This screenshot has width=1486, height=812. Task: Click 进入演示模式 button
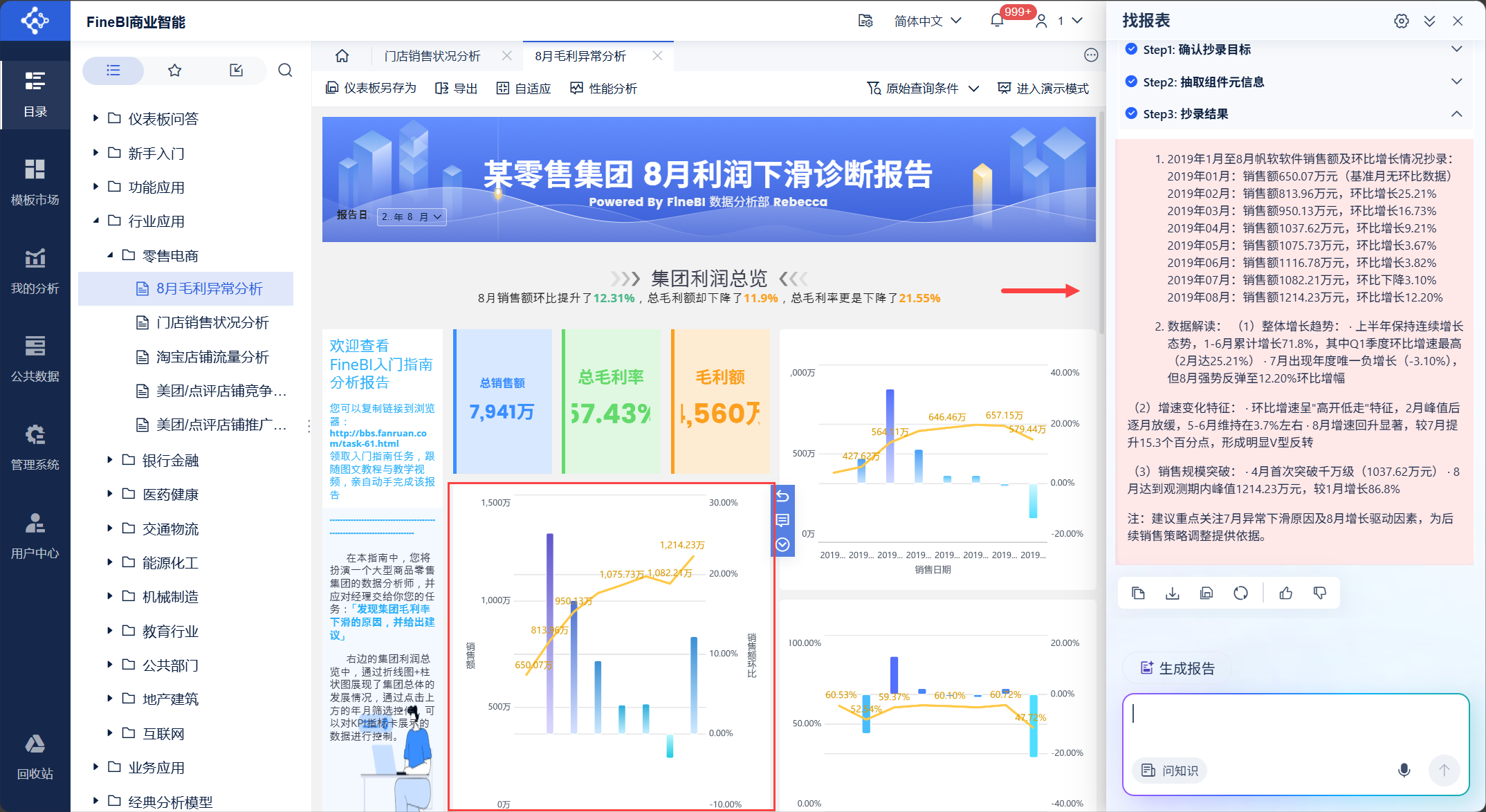pyautogui.click(x=1043, y=89)
